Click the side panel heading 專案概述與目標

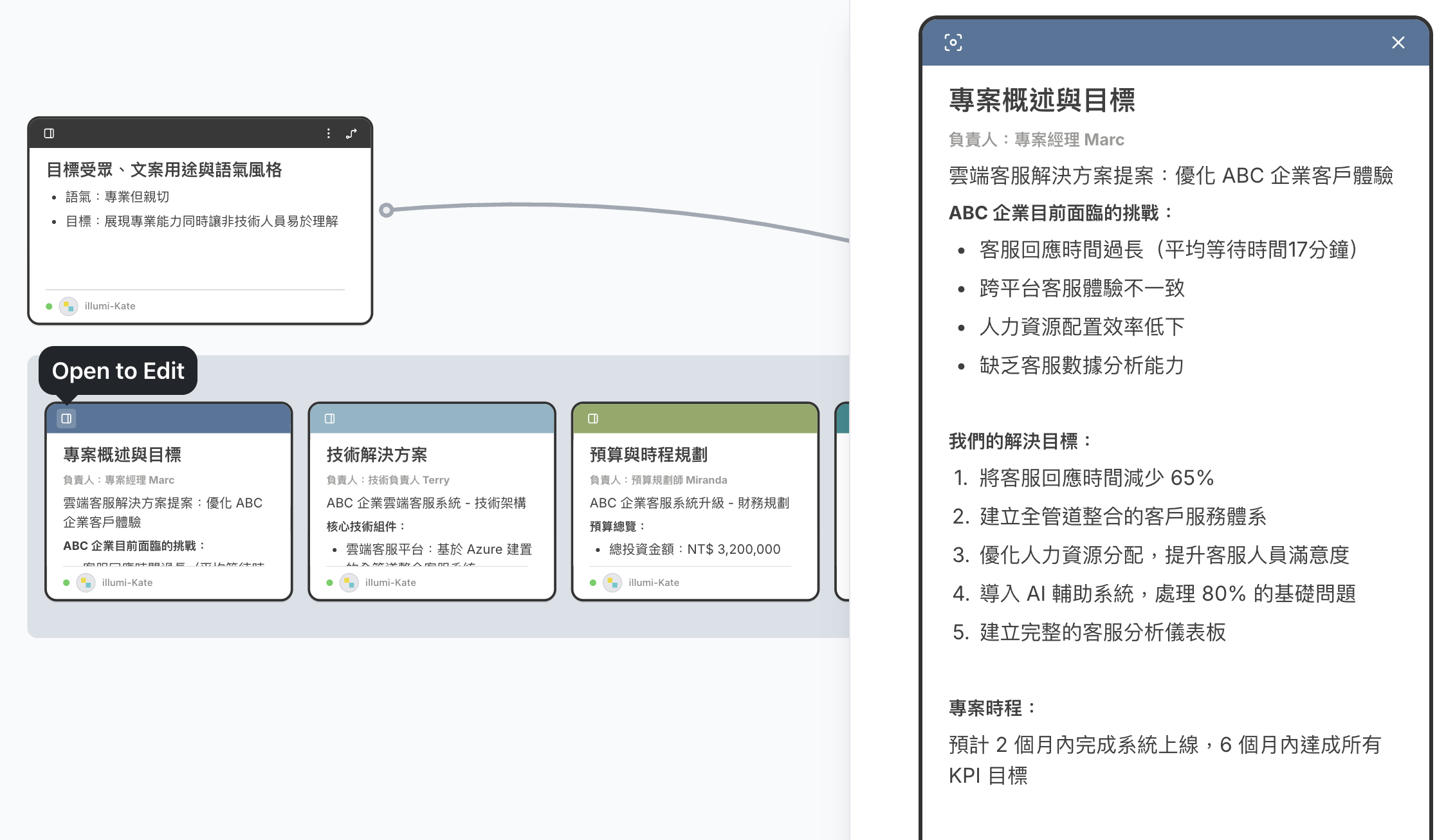coord(1041,101)
